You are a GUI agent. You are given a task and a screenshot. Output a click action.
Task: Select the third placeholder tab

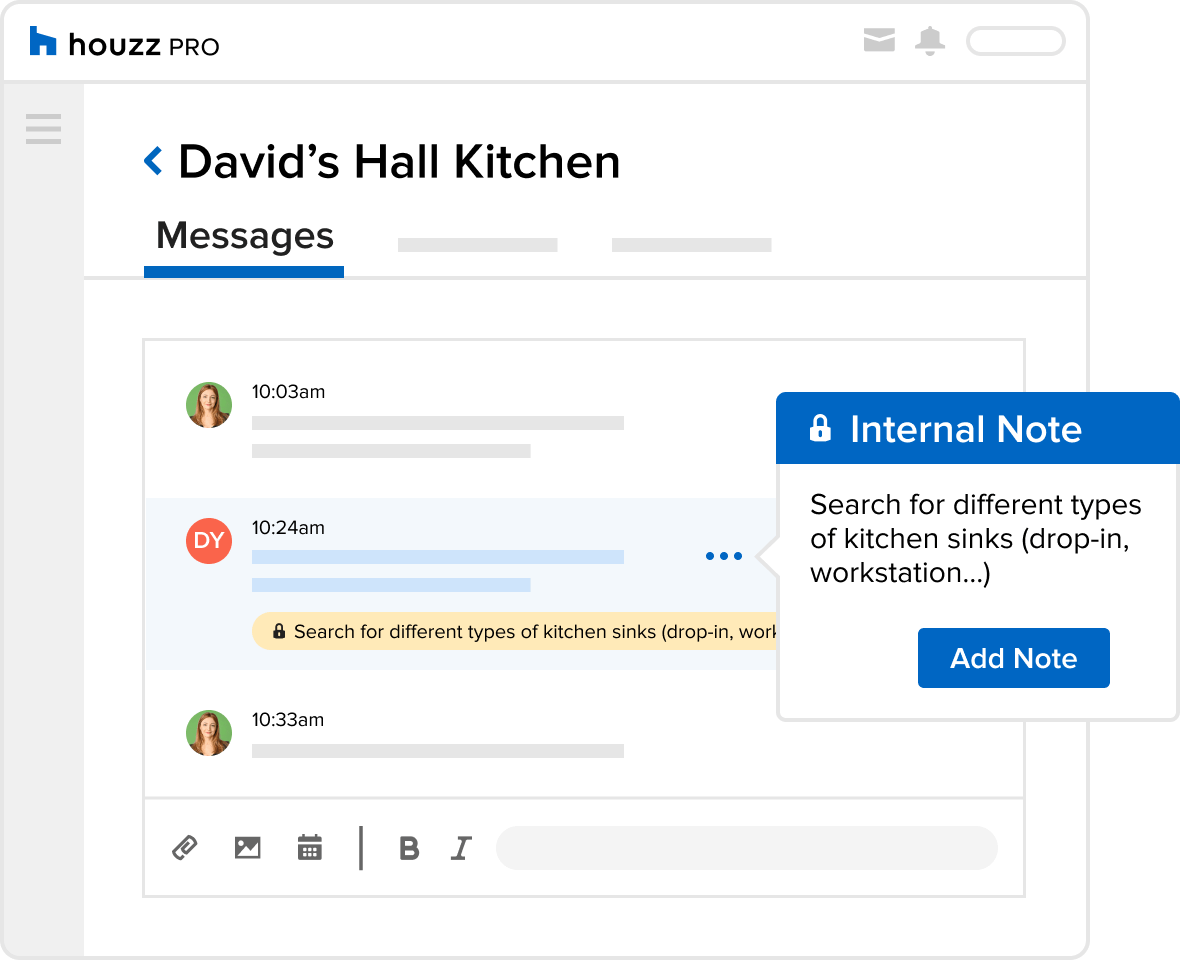point(691,245)
